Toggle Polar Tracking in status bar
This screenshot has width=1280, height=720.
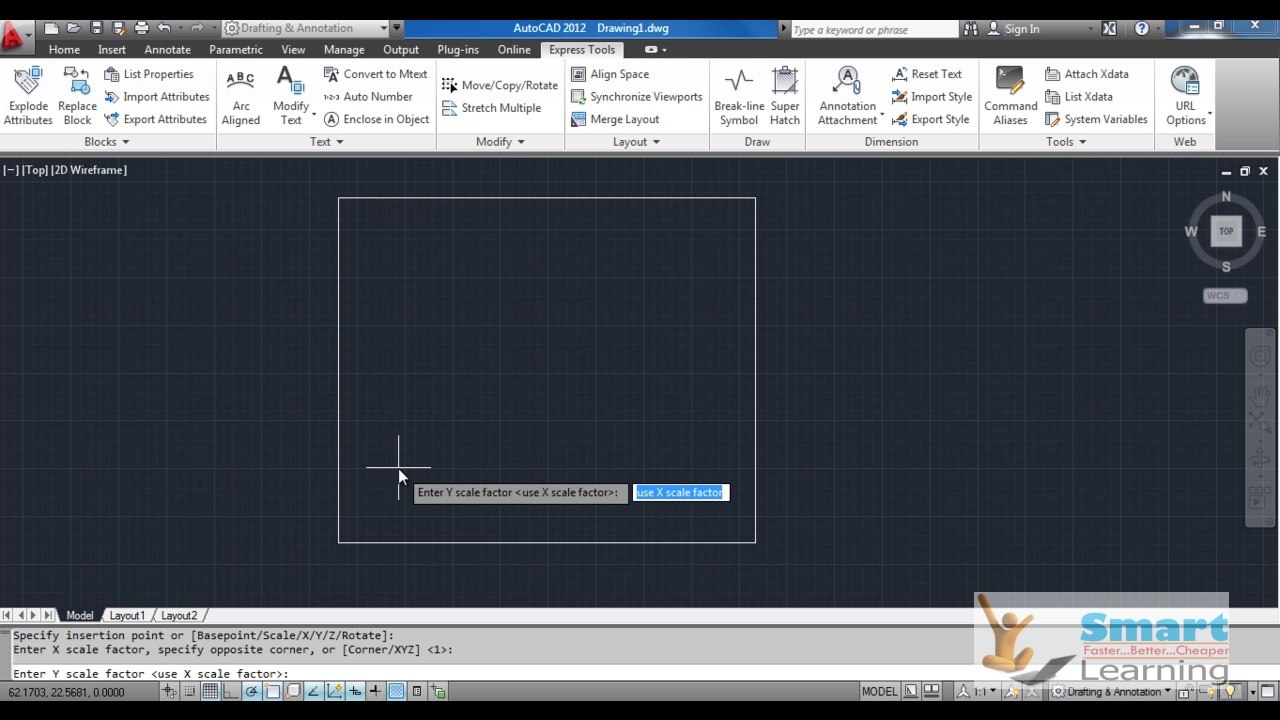[x=251, y=691]
